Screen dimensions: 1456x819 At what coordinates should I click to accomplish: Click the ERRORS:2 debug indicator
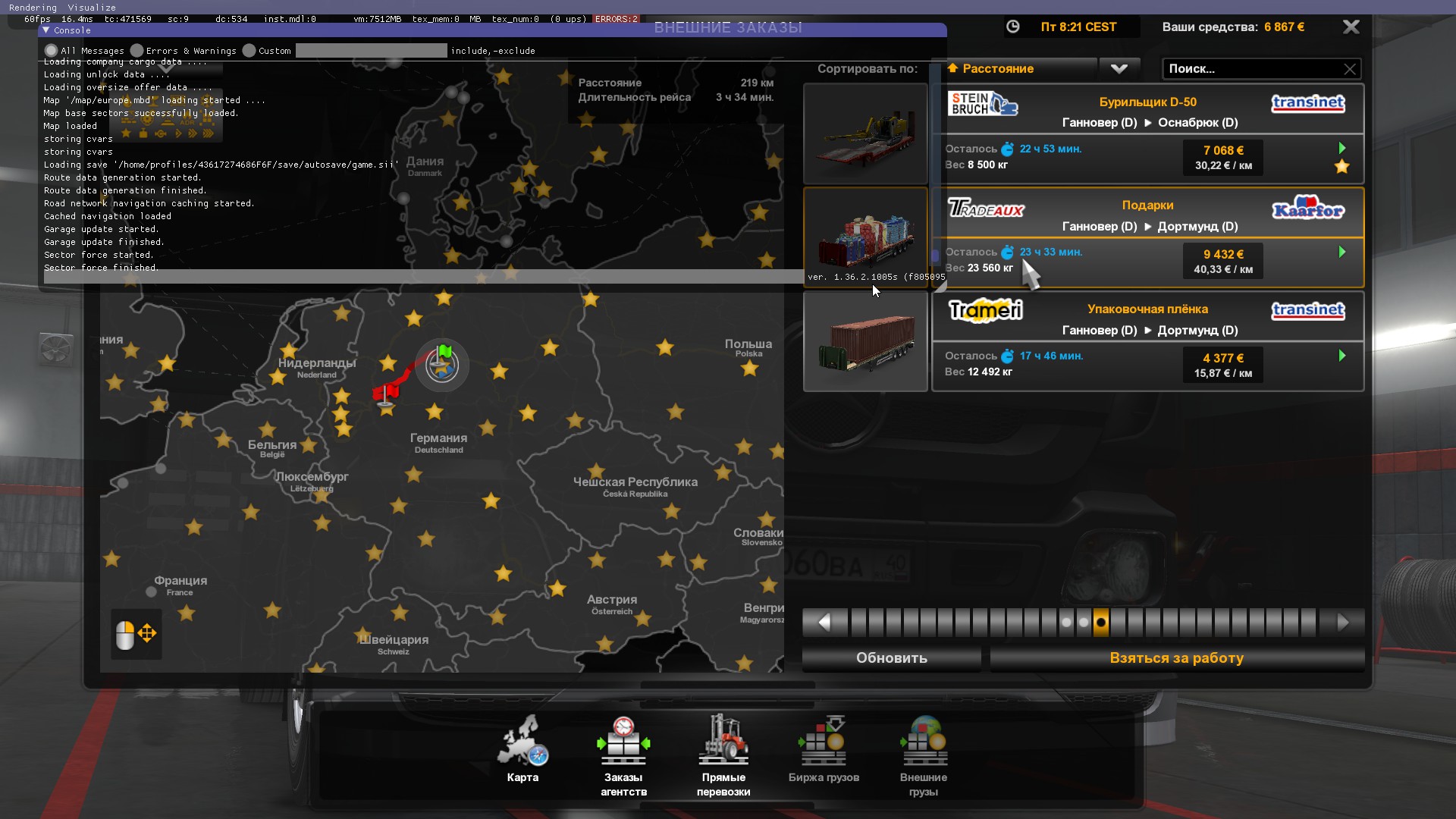point(617,19)
